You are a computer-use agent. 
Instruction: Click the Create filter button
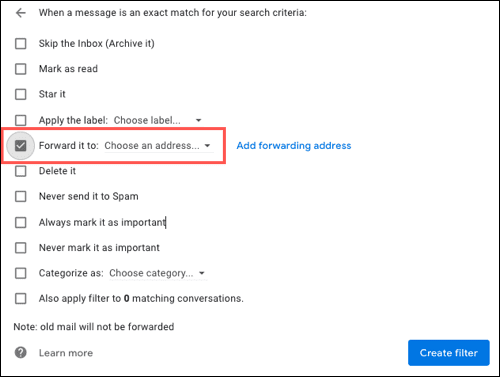[x=449, y=353]
